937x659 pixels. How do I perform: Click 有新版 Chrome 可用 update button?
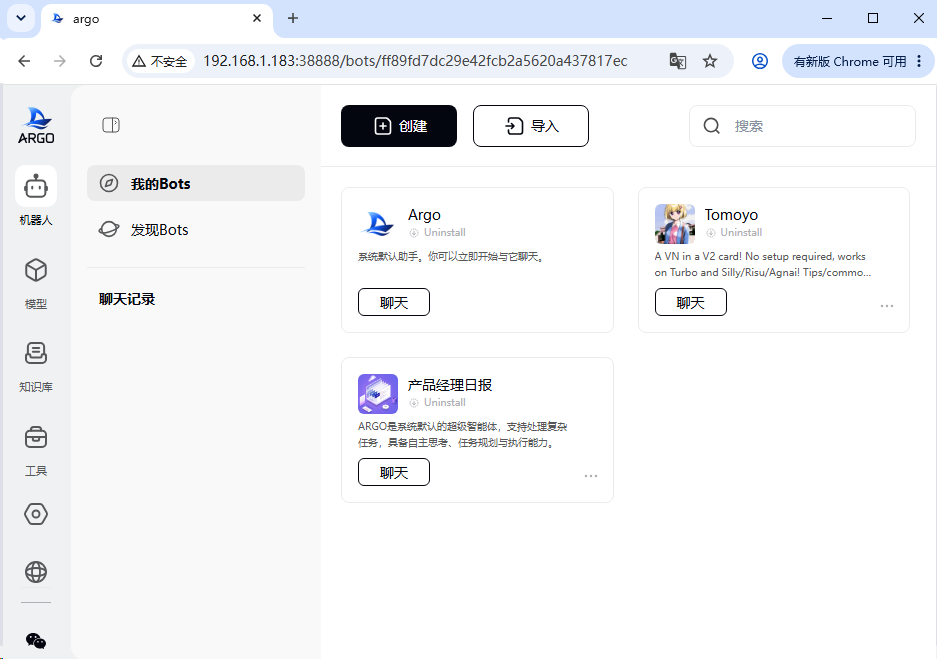850,61
